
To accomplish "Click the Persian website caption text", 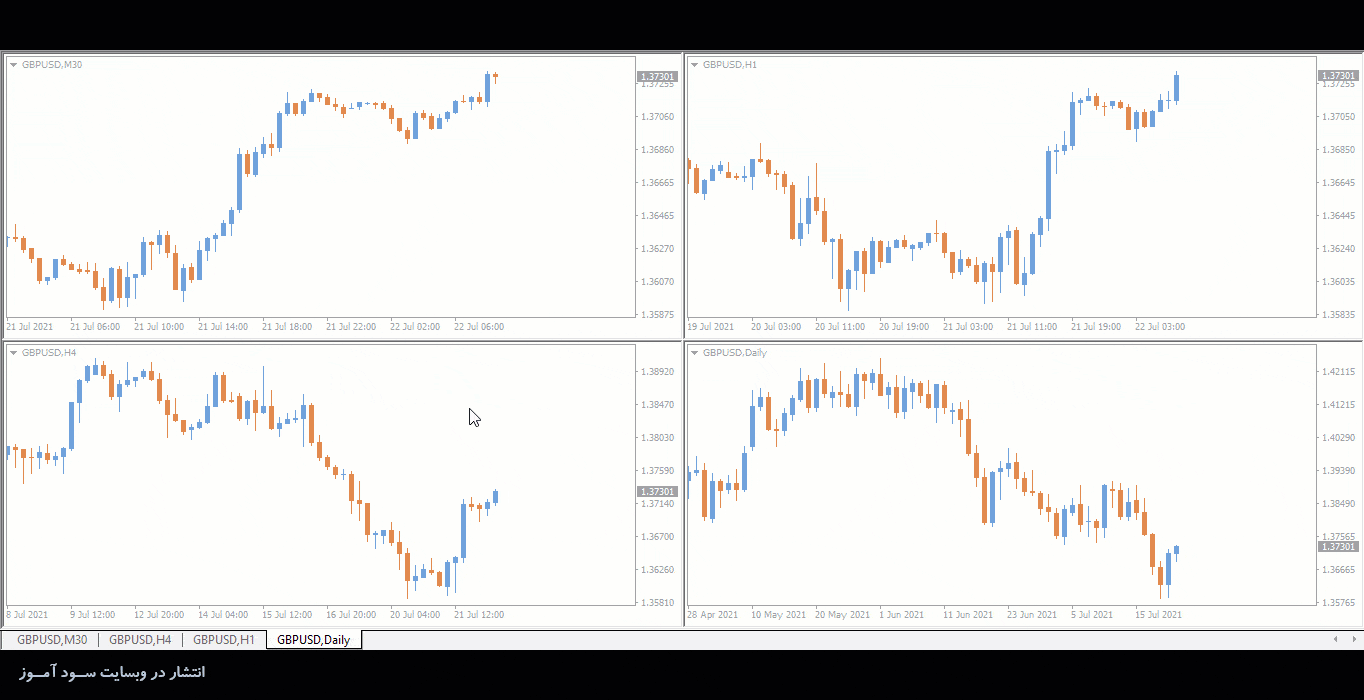I will (111, 673).
